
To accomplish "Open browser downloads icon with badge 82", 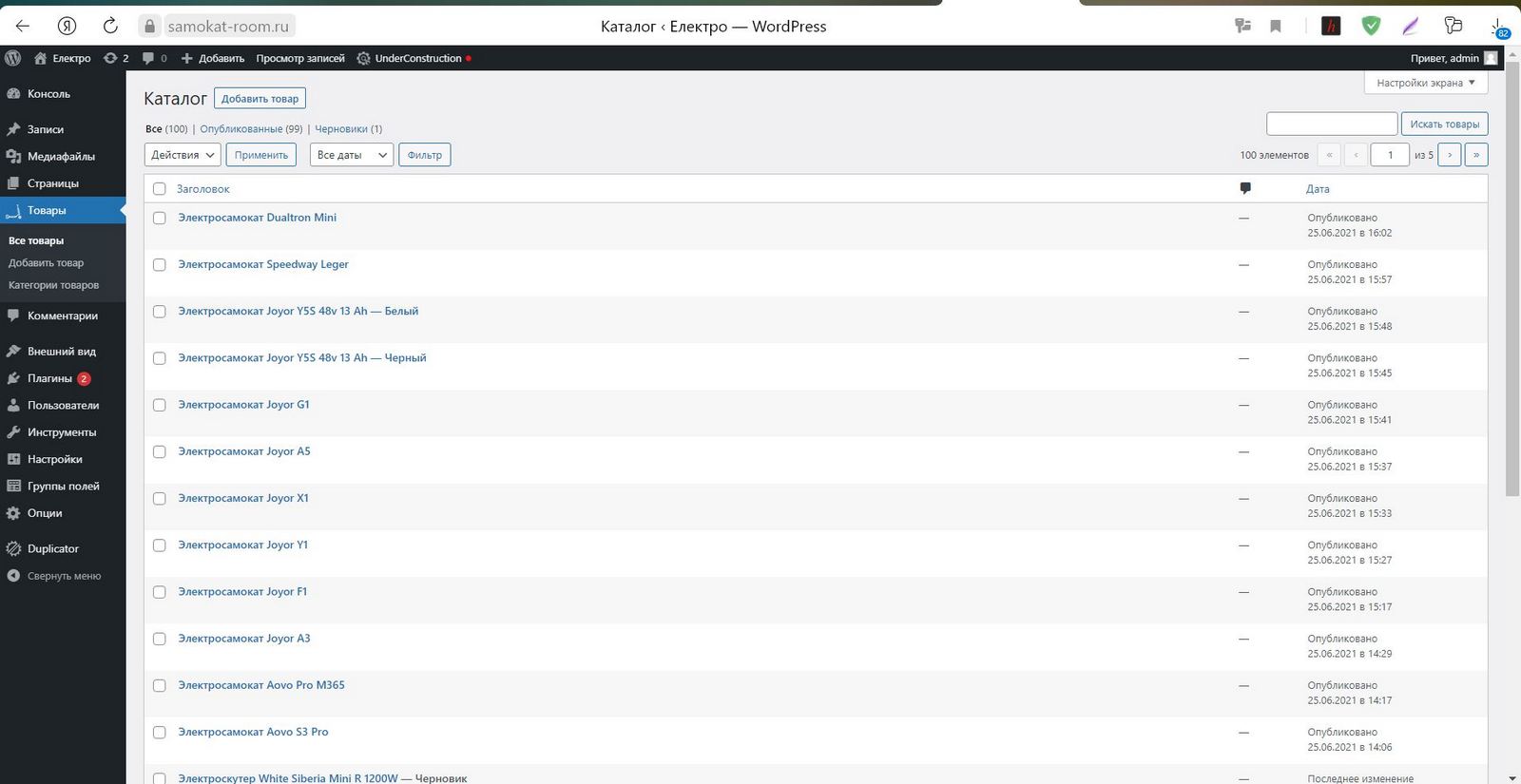I will coord(1499,27).
